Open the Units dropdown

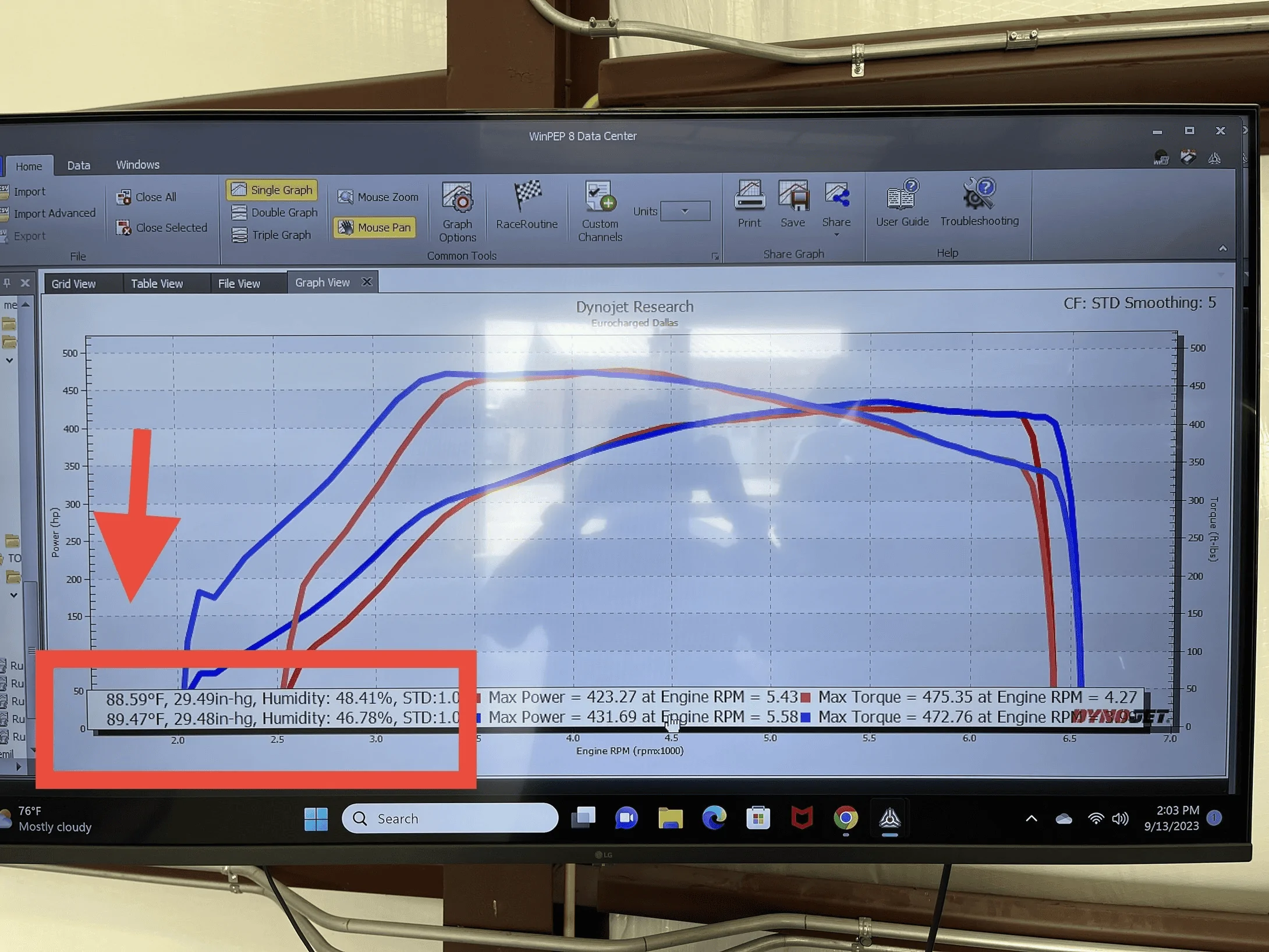[x=686, y=211]
